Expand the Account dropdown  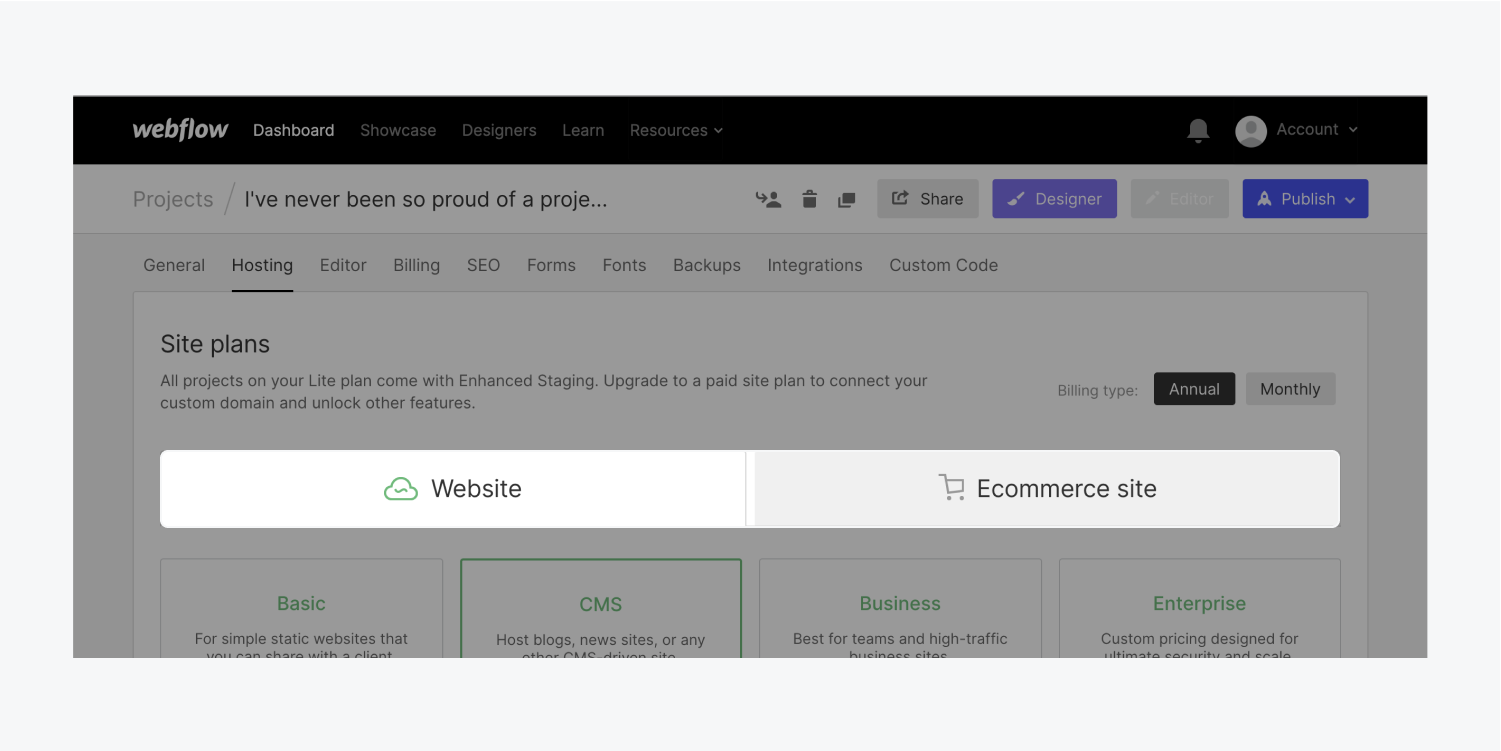(x=1317, y=130)
